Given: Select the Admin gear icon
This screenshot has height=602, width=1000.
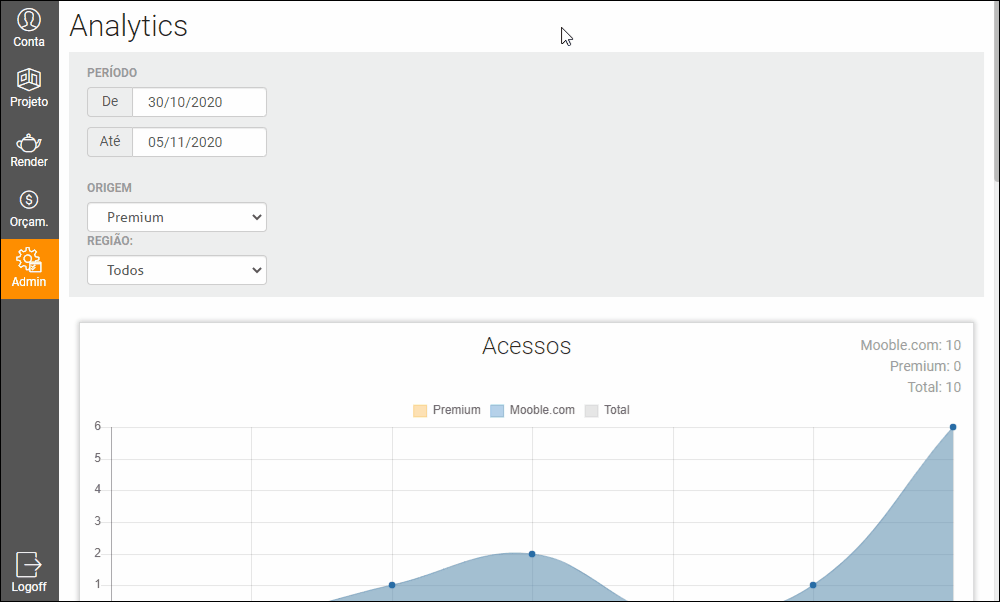Looking at the screenshot, I should (x=29, y=260).
